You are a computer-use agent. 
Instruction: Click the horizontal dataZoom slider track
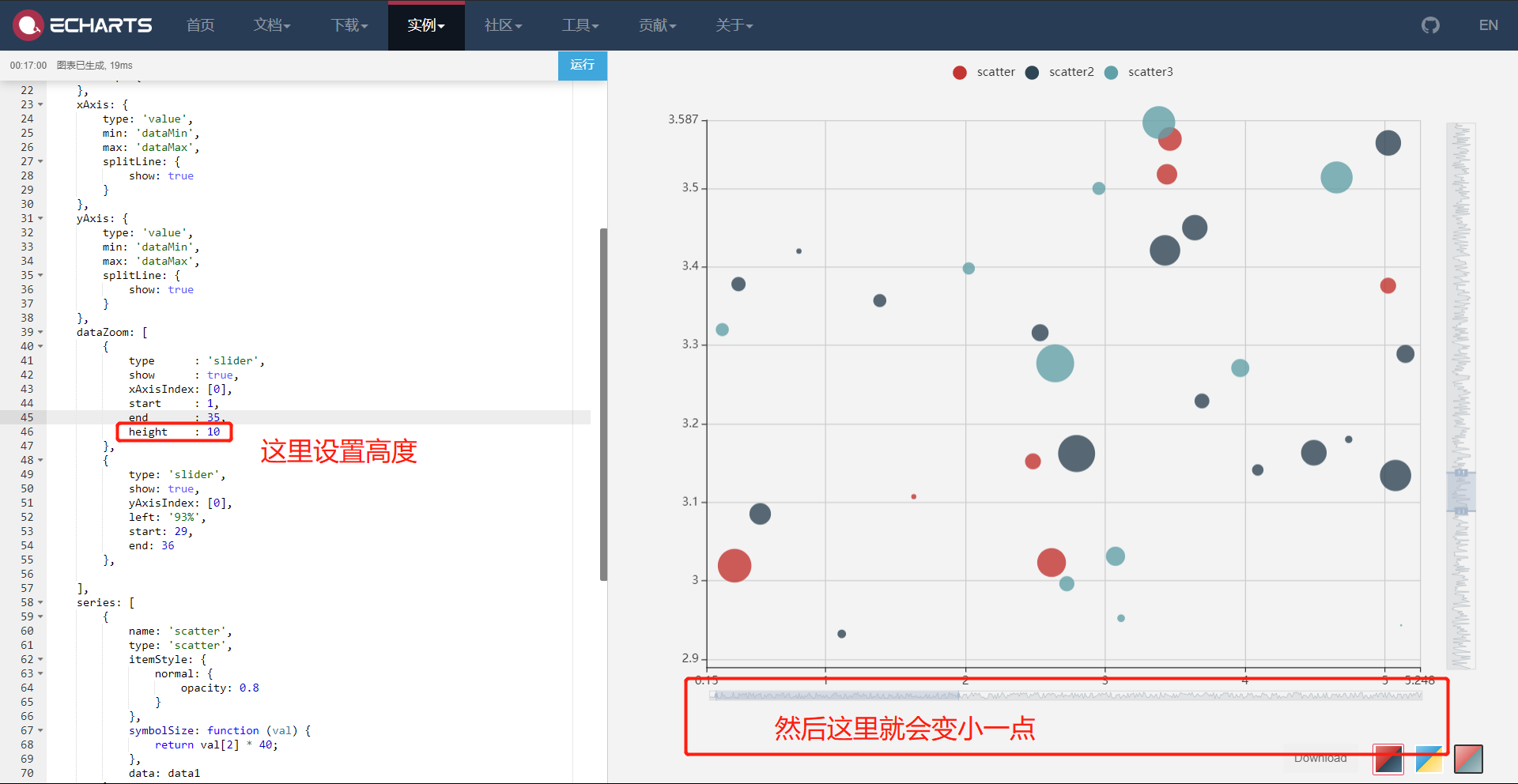(1065, 695)
